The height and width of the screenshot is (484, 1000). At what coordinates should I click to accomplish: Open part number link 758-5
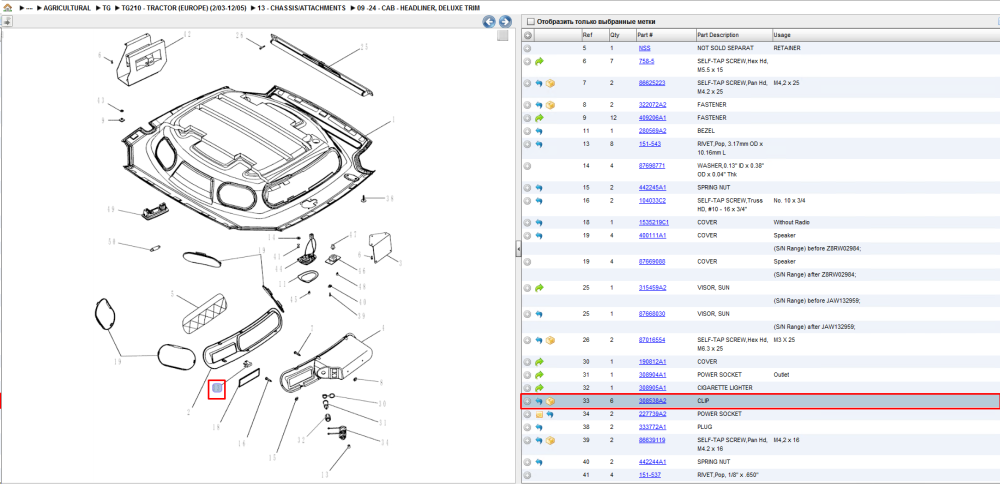point(646,61)
